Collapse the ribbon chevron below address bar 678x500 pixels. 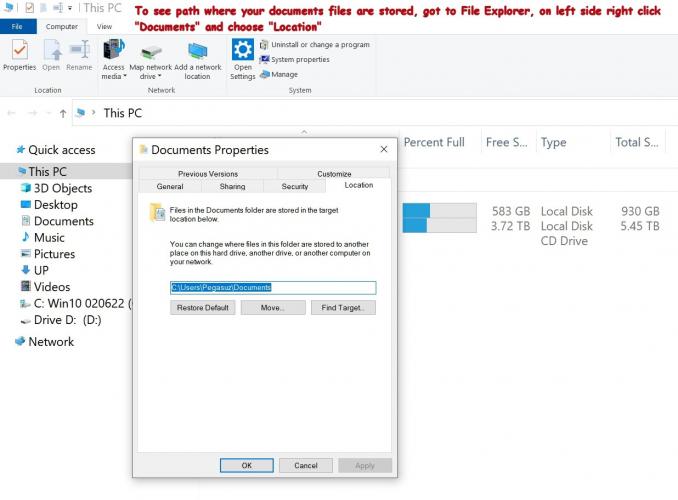[x=304, y=131]
